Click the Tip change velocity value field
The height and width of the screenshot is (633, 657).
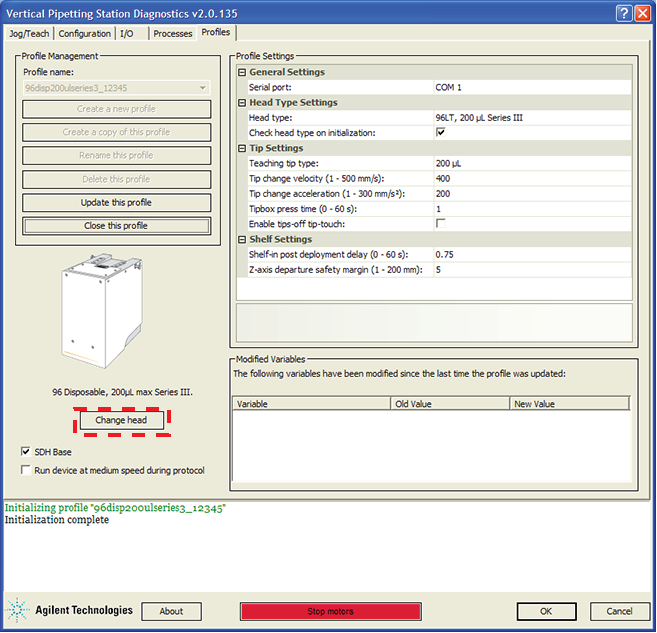point(530,178)
